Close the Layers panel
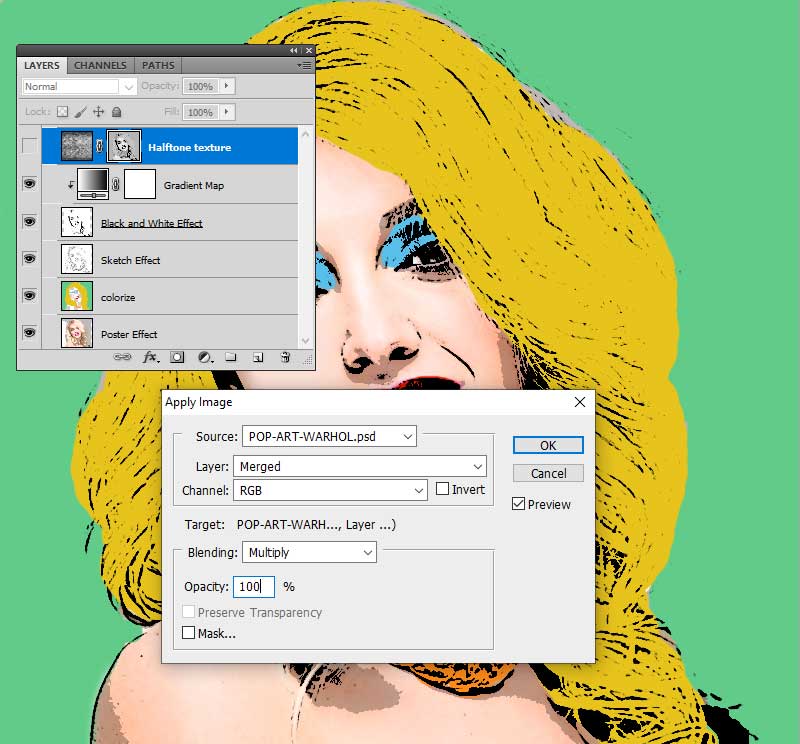Screen dimensions: 800x744 coord(309,51)
